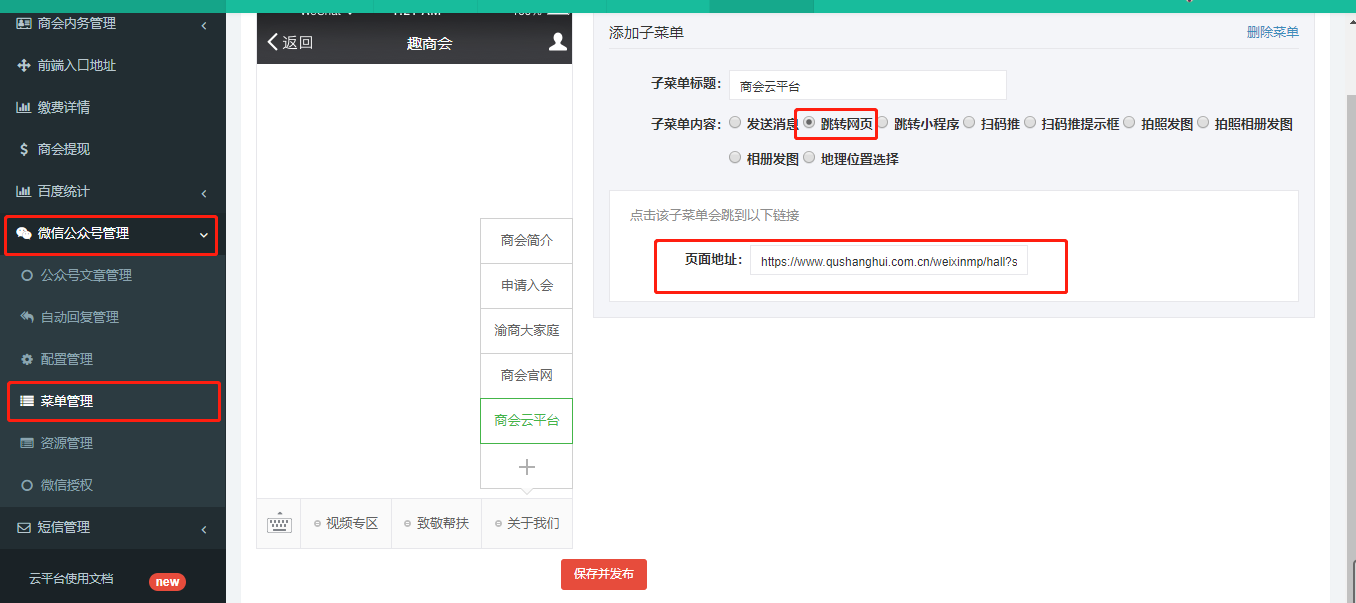Select the 跳转小程序 radio button
Screen dimensions: 1356x603
(x=883, y=123)
